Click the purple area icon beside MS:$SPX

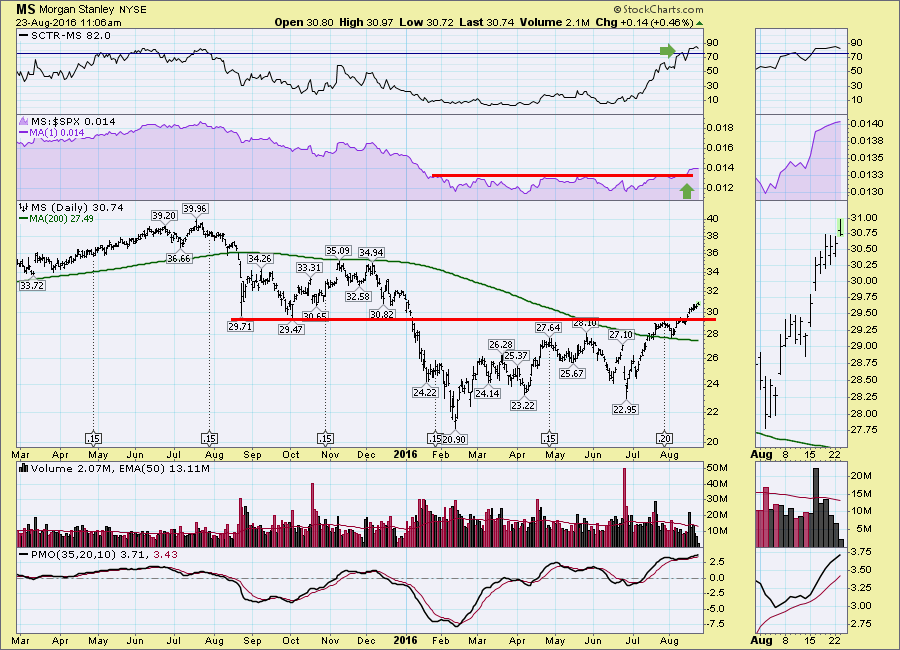pyautogui.click(x=24, y=122)
